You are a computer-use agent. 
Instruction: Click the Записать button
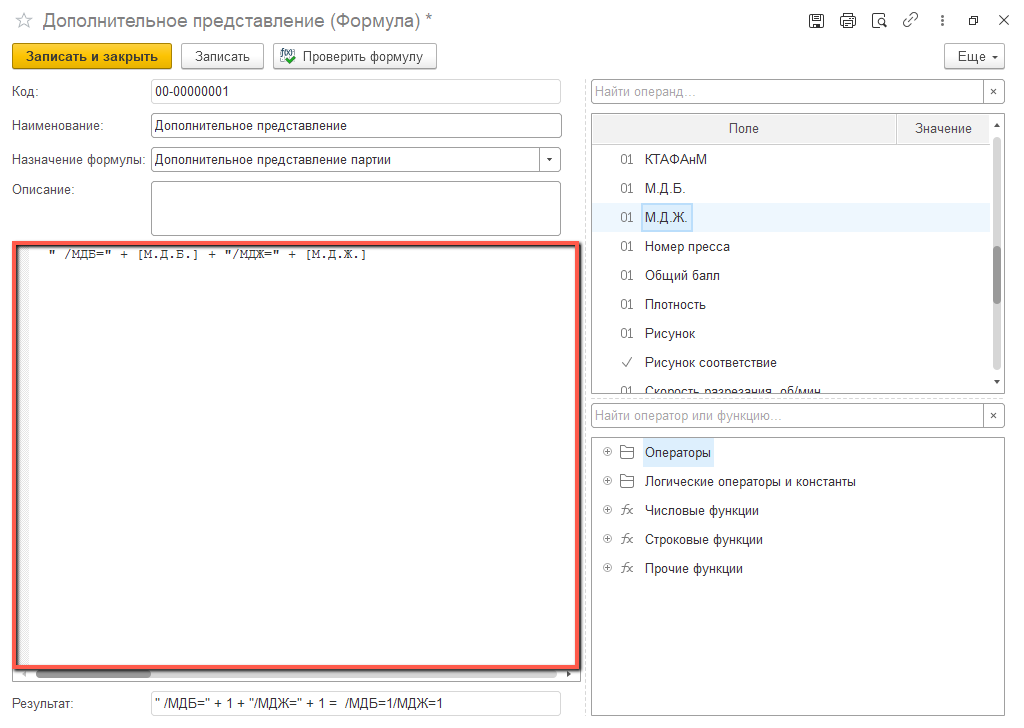point(222,57)
